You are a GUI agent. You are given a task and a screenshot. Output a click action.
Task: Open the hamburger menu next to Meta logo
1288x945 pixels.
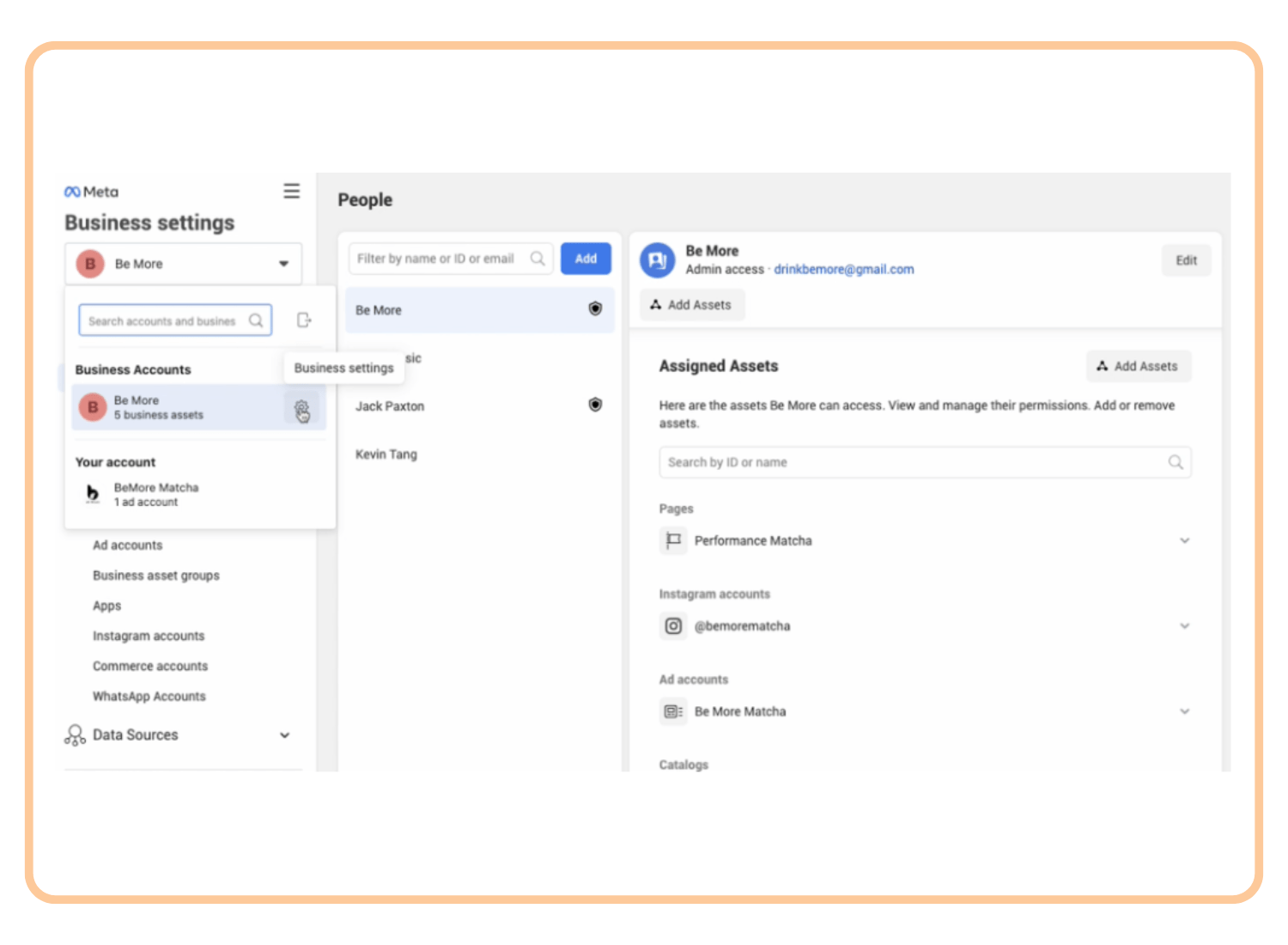tap(292, 191)
